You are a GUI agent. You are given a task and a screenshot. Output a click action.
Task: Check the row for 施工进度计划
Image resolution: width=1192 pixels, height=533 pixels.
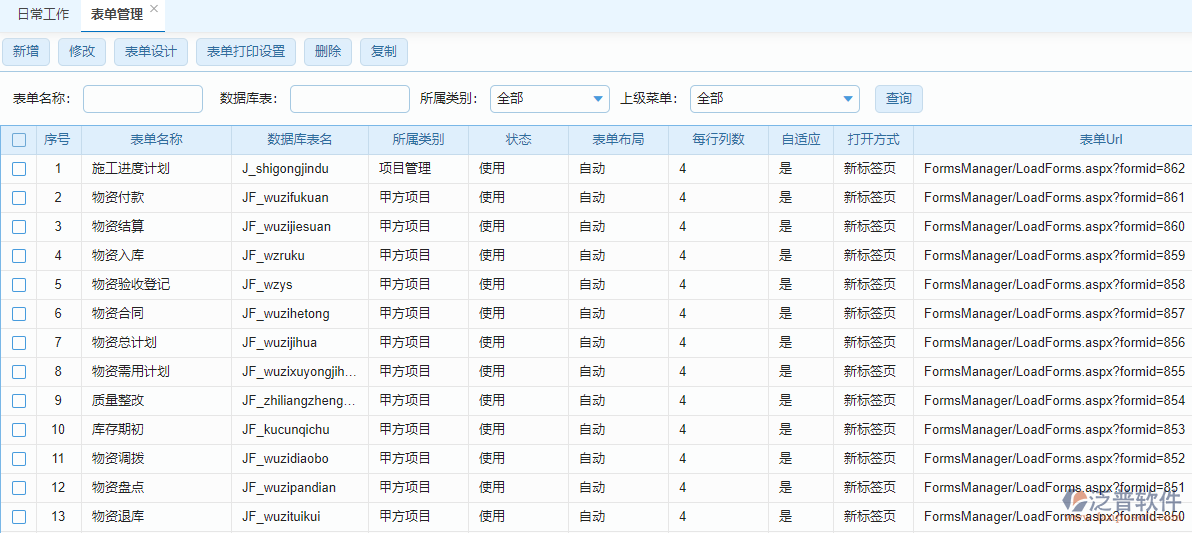click(x=19, y=169)
